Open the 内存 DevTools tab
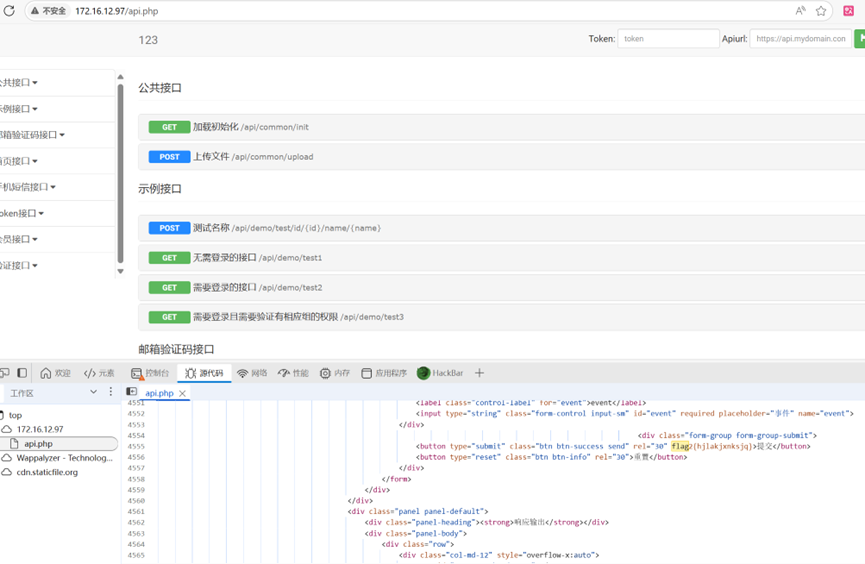This screenshot has width=865, height=564. click(335, 373)
